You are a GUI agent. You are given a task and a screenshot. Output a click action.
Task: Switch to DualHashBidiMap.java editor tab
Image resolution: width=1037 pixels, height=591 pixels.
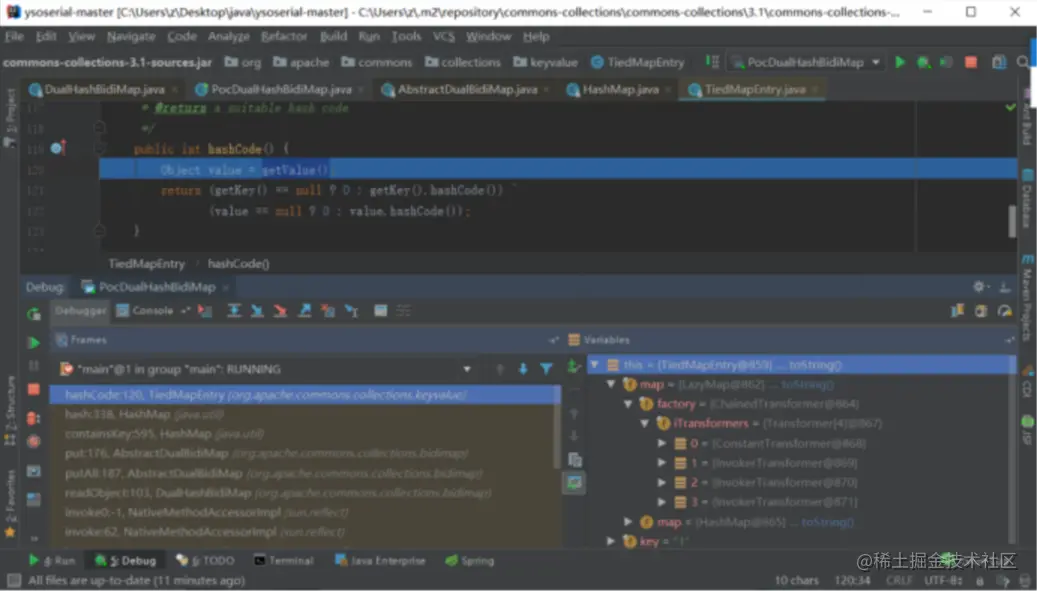tap(104, 89)
